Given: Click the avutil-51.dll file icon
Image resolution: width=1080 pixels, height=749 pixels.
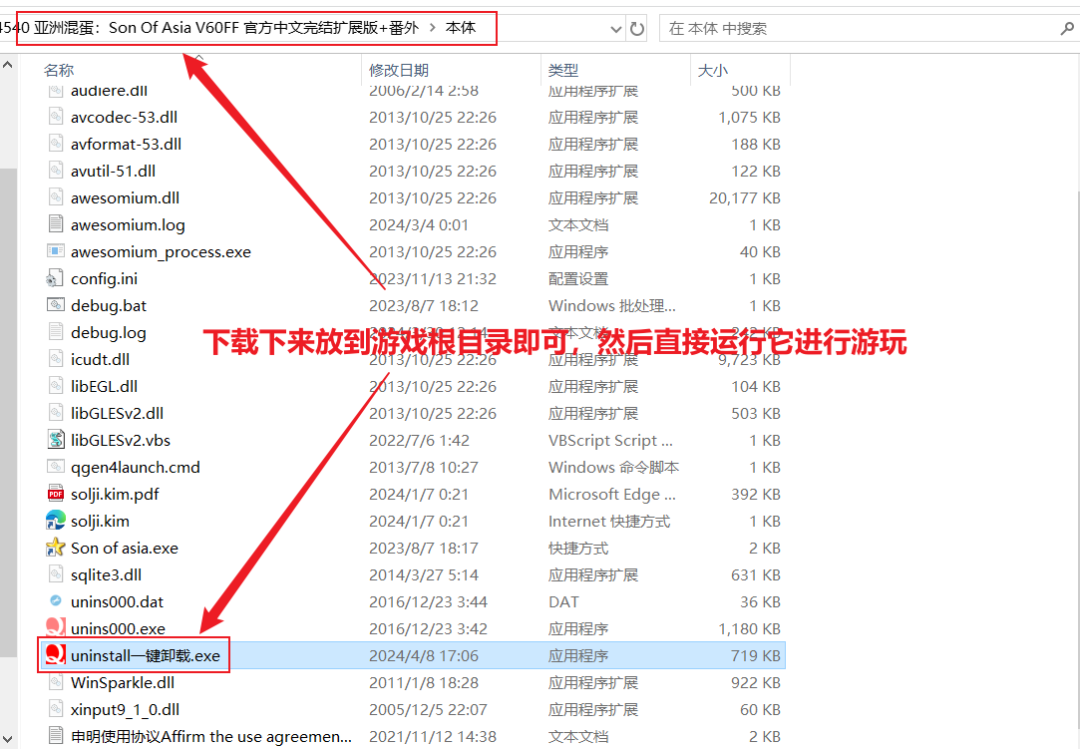Looking at the screenshot, I should pyautogui.click(x=56, y=171).
